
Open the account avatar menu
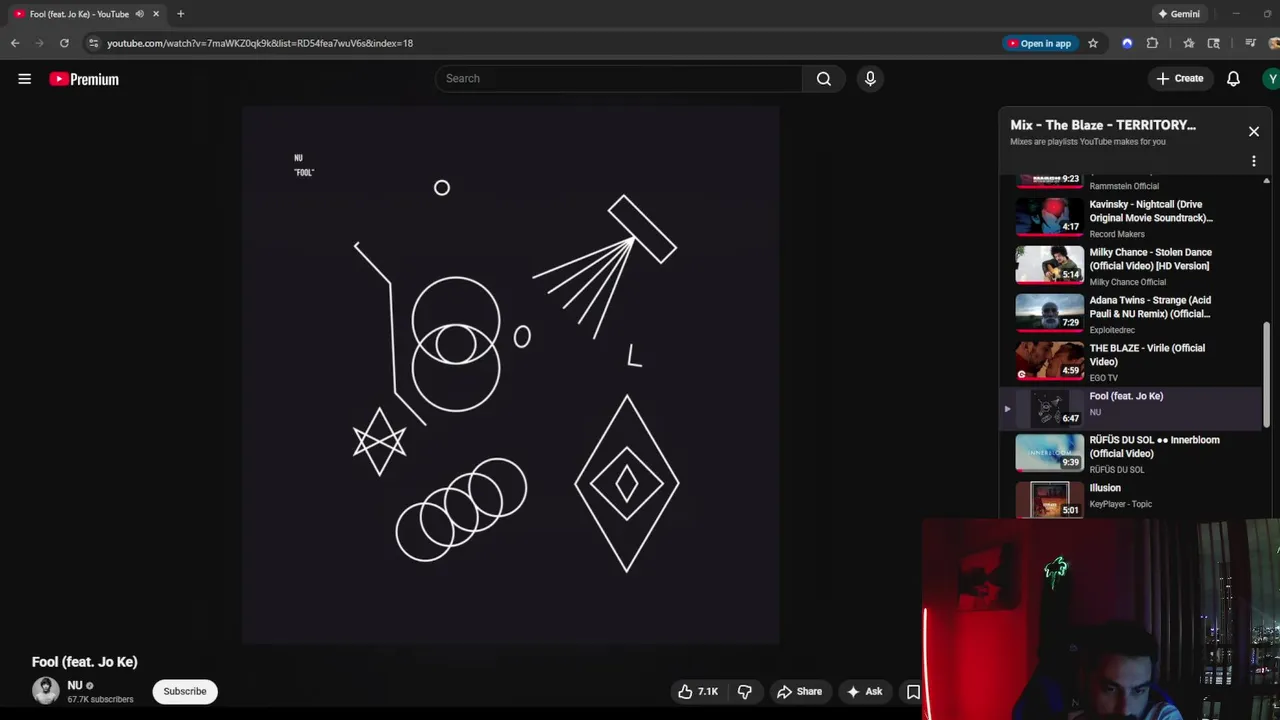point(1272,78)
